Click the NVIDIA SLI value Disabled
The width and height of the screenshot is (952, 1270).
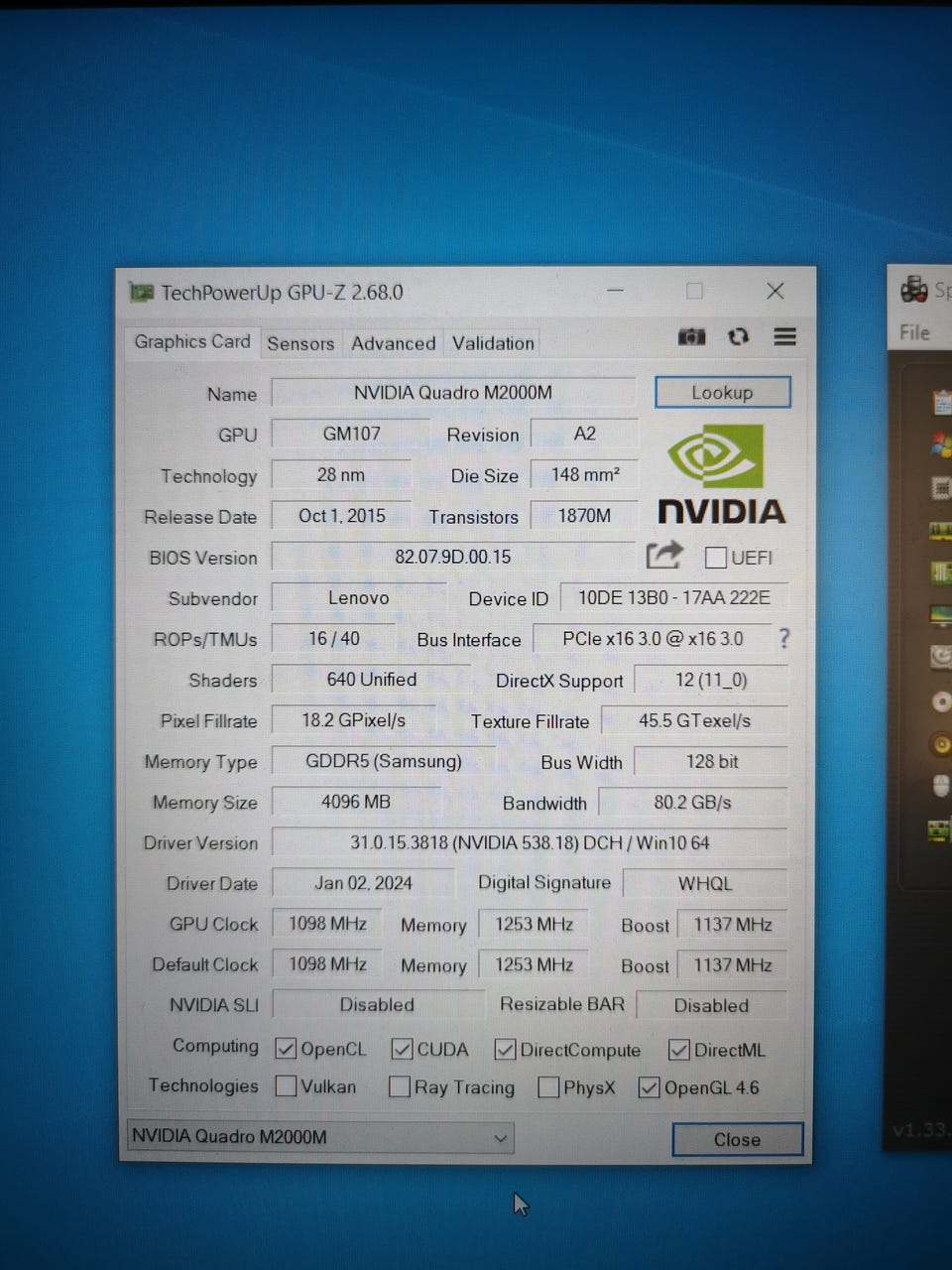(x=377, y=1004)
